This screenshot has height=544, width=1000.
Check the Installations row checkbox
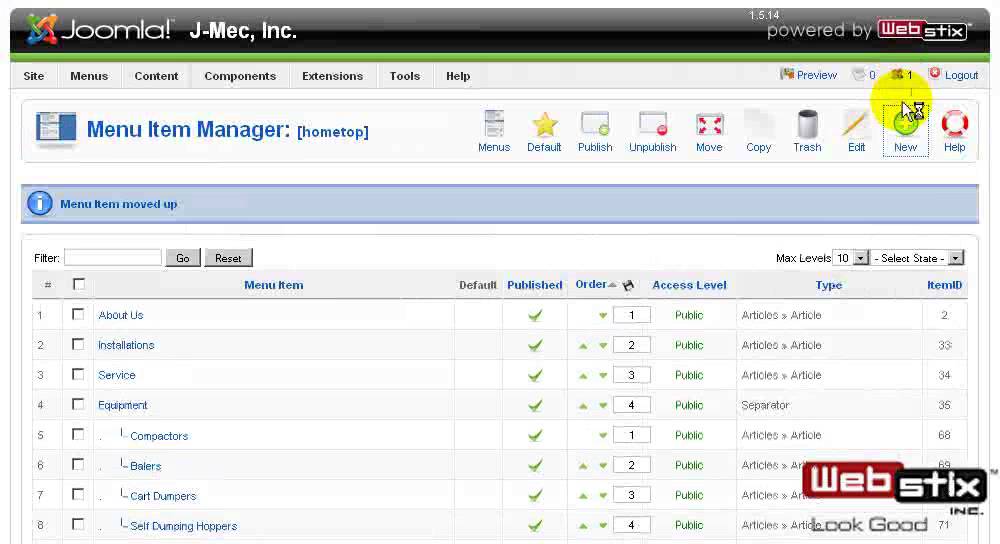78,344
